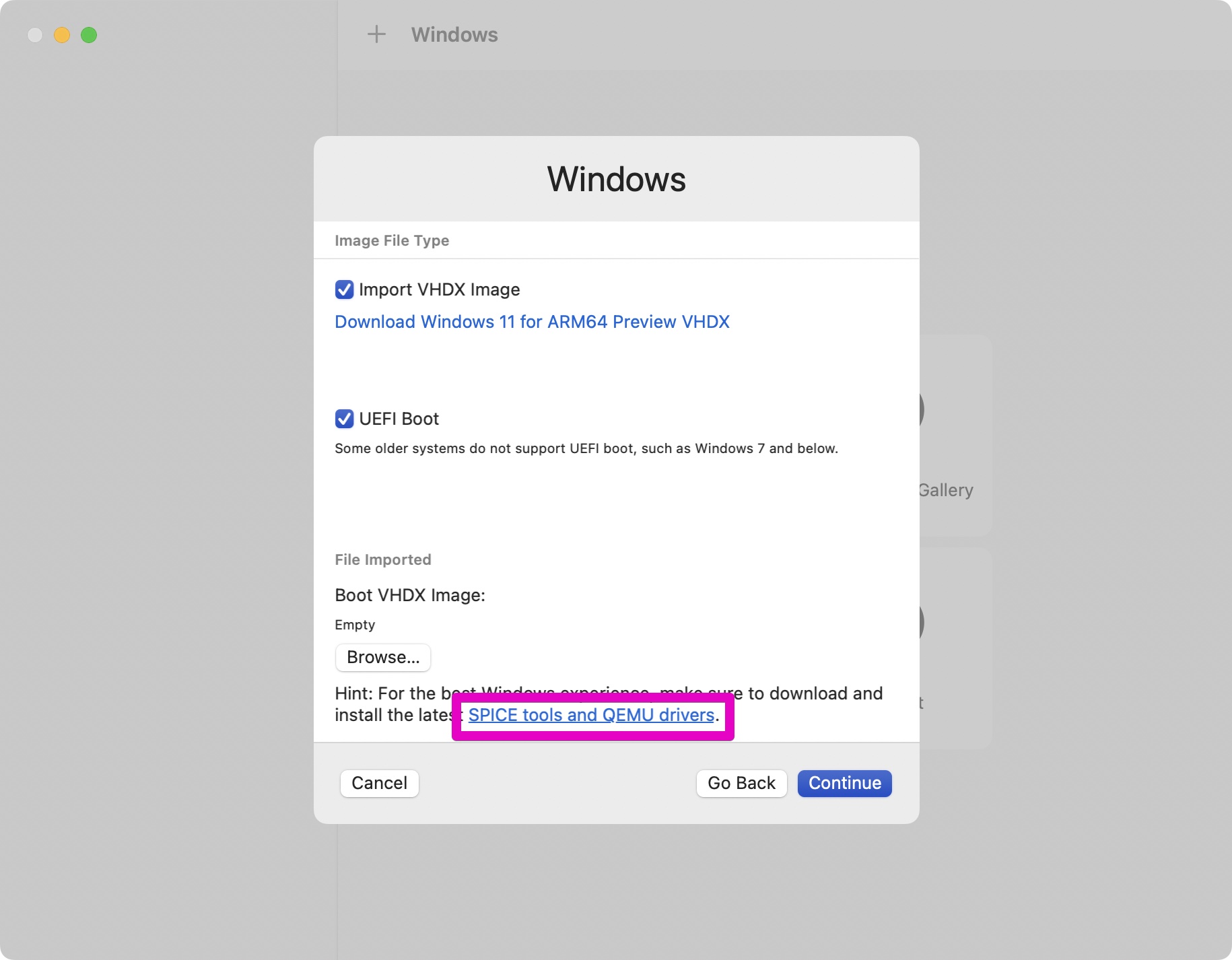Viewport: 1232px width, 960px height.
Task: Enable the Import VHDX Image checkbox
Action: pyautogui.click(x=344, y=289)
